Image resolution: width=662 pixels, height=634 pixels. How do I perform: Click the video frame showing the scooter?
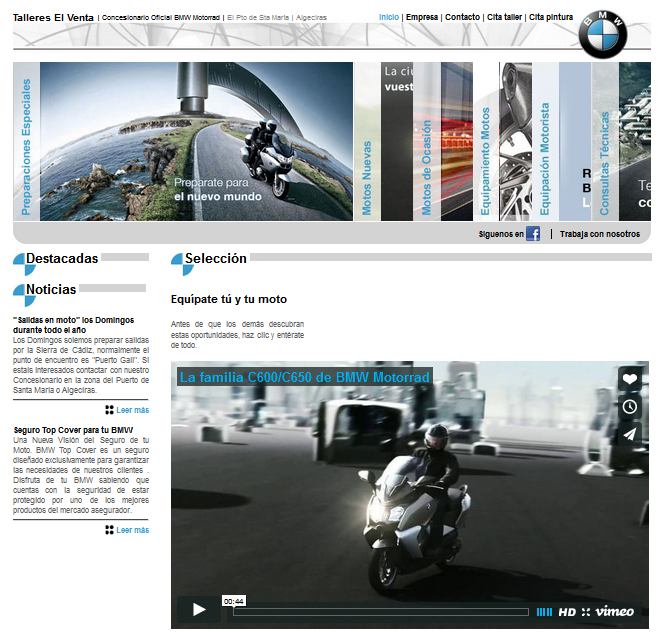click(x=410, y=494)
